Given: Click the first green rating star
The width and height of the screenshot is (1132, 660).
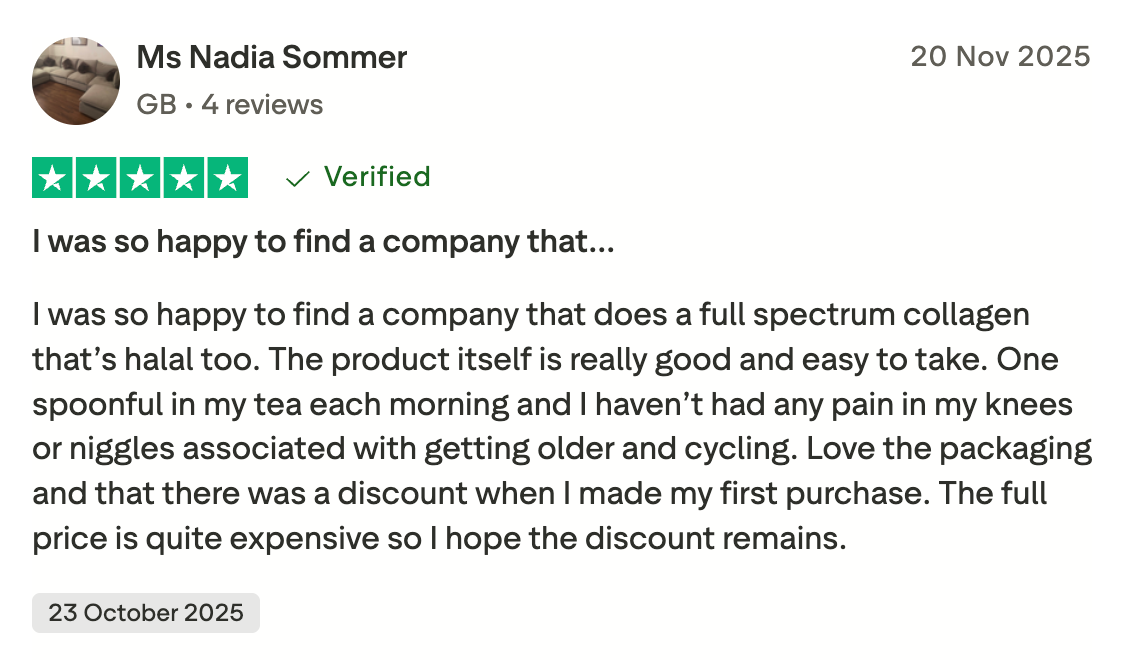Looking at the screenshot, I should pyautogui.click(x=54, y=178).
